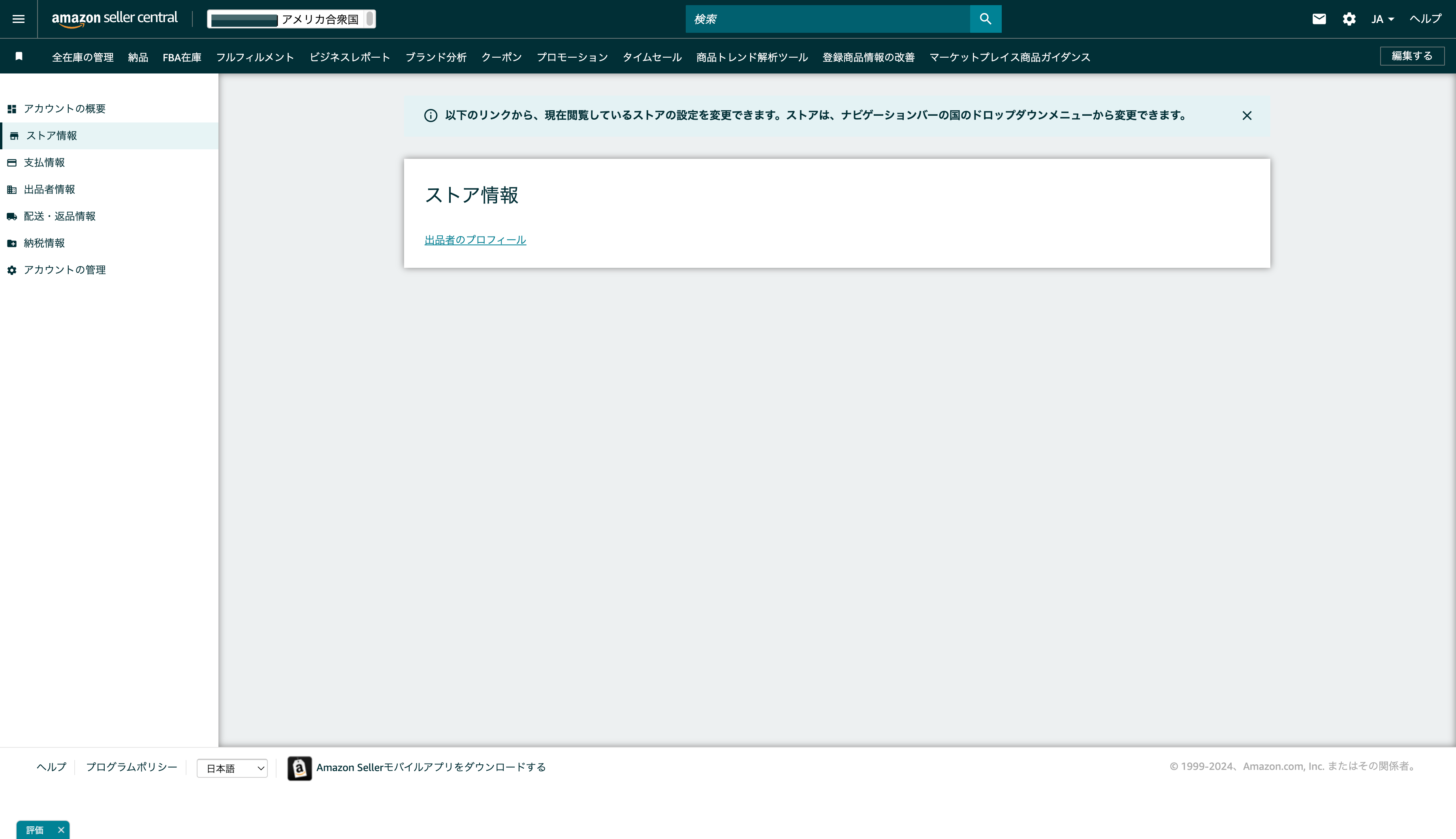Image resolution: width=1456 pixels, height=839 pixels.
Task: Open アカウントの管理 in the sidebar
Action: pos(109,270)
